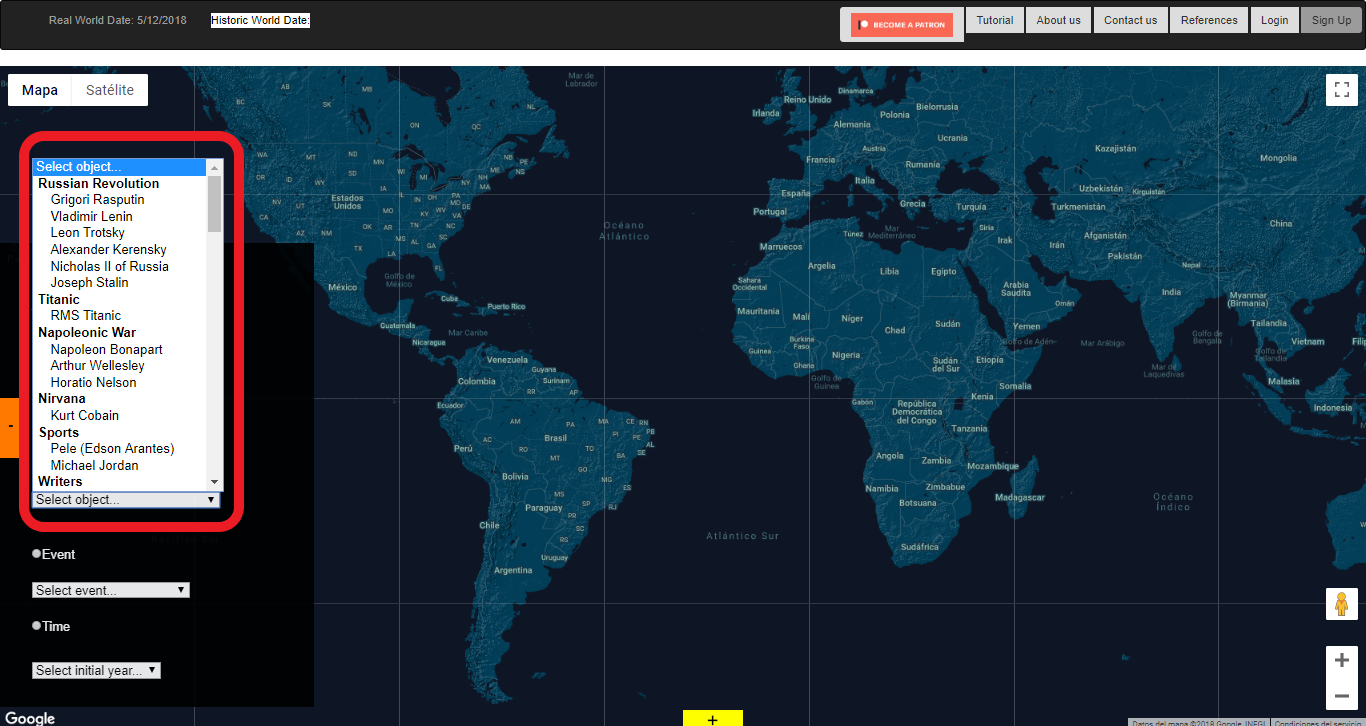Open the Select event dropdown
The width and height of the screenshot is (1366, 726).
(x=110, y=590)
